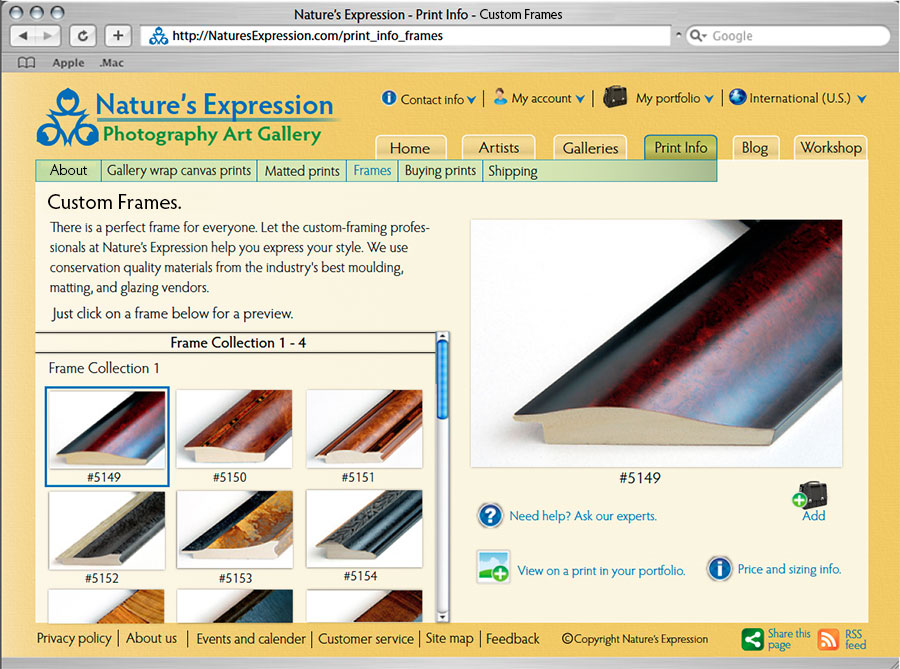Click the green Share this page icon
The image size is (900, 669).
[x=752, y=640]
